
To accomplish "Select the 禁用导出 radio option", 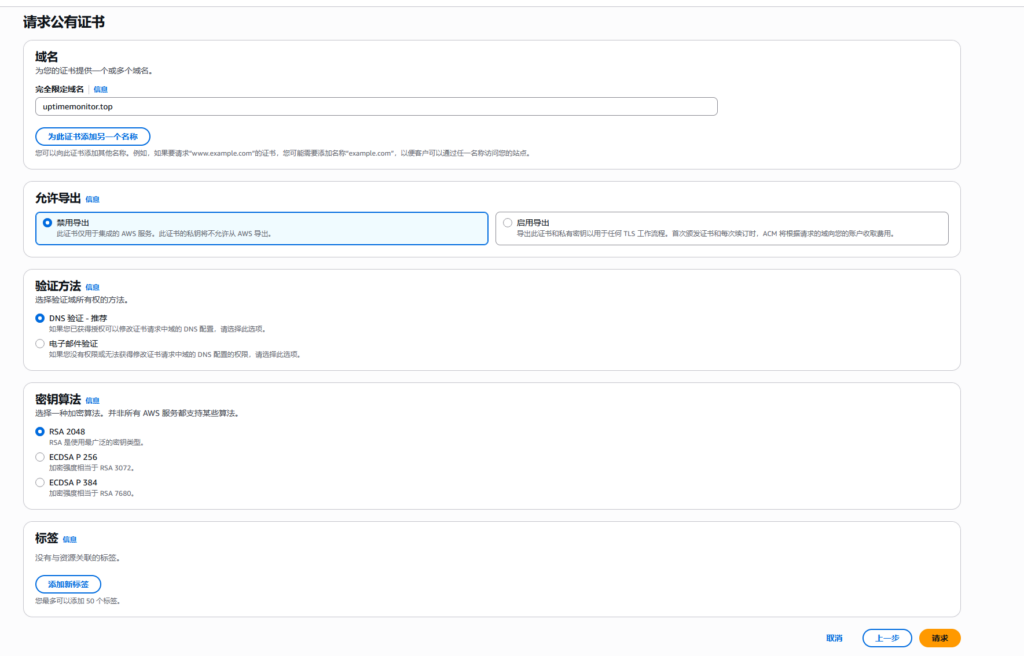I will click(x=47, y=222).
